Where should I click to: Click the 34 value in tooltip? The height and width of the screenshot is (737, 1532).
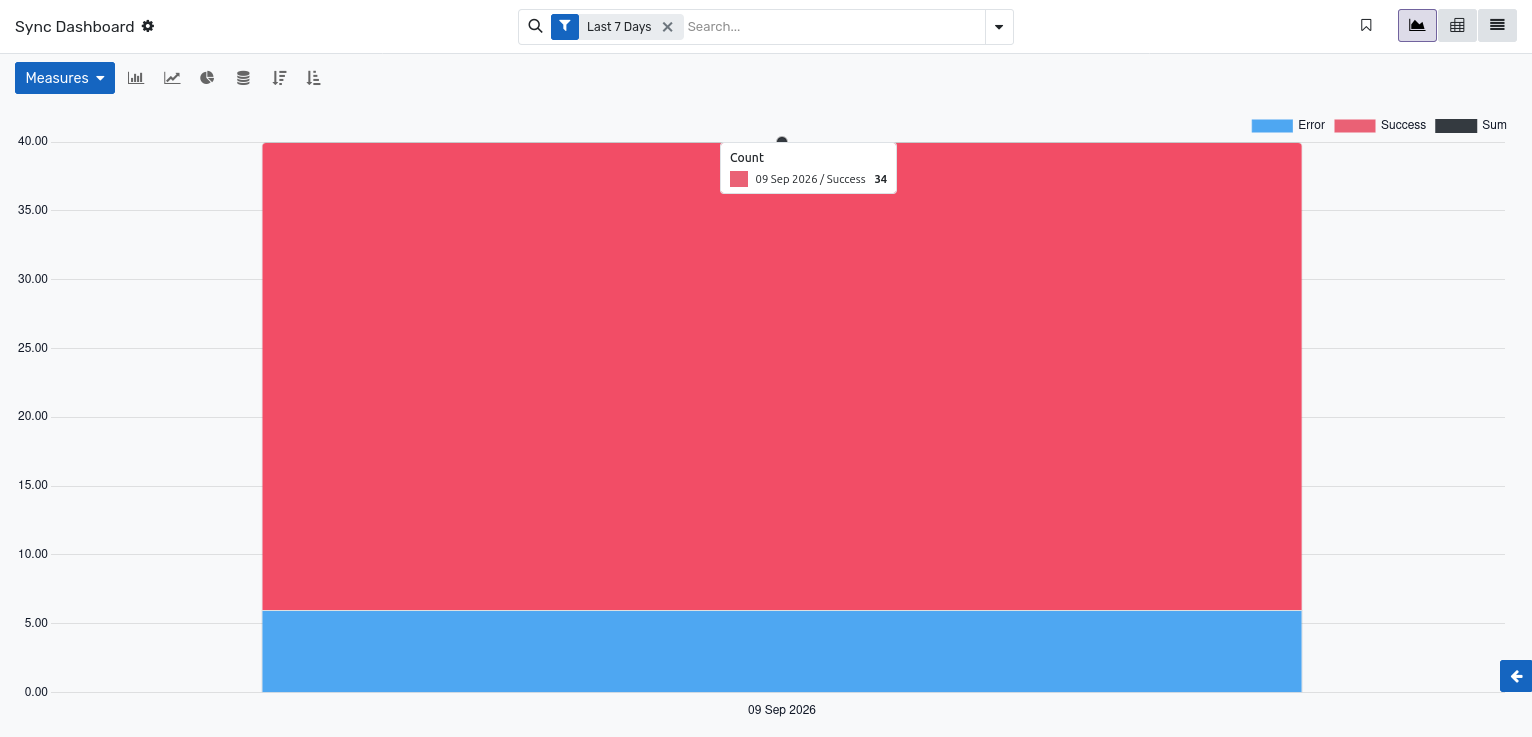click(x=880, y=179)
